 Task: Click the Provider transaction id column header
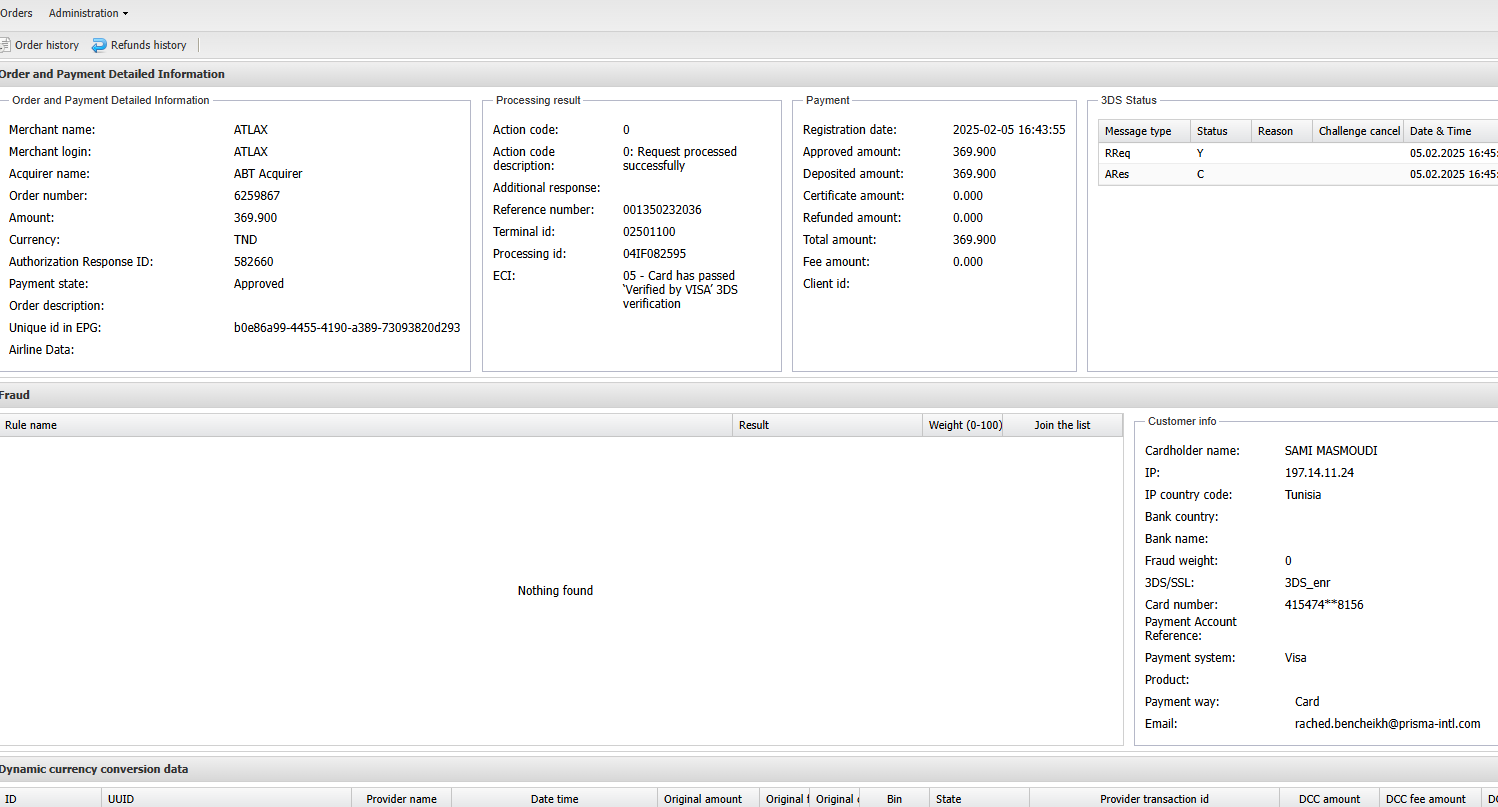1154,799
